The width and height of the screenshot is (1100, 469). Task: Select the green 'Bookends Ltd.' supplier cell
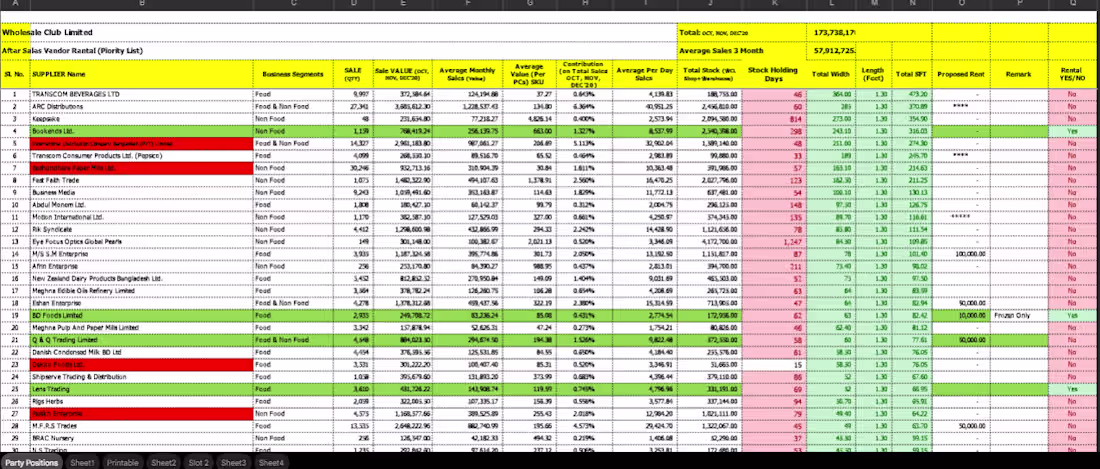click(x=141, y=131)
